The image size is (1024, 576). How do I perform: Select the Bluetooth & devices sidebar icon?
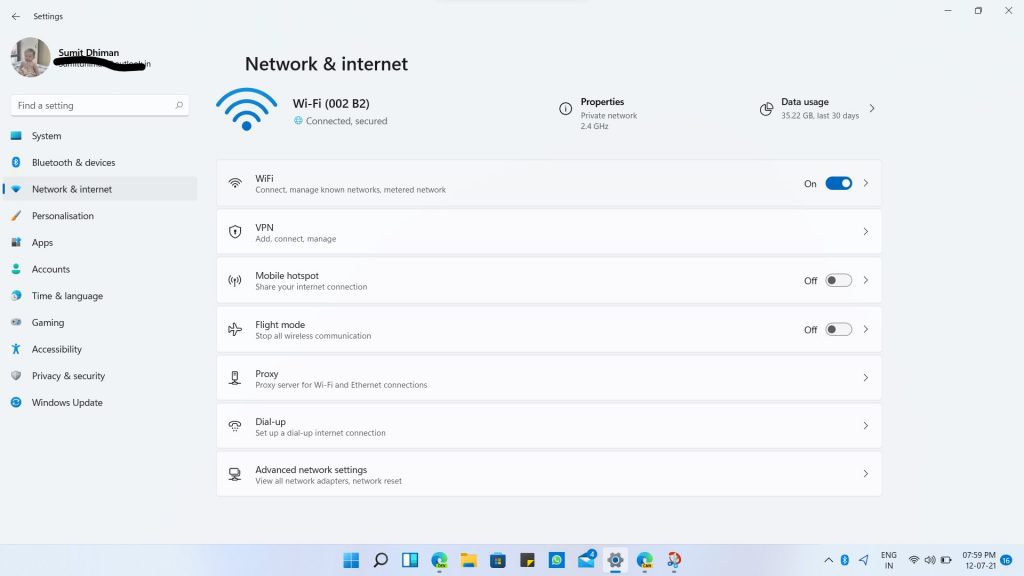pyautogui.click(x=14, y=162)
